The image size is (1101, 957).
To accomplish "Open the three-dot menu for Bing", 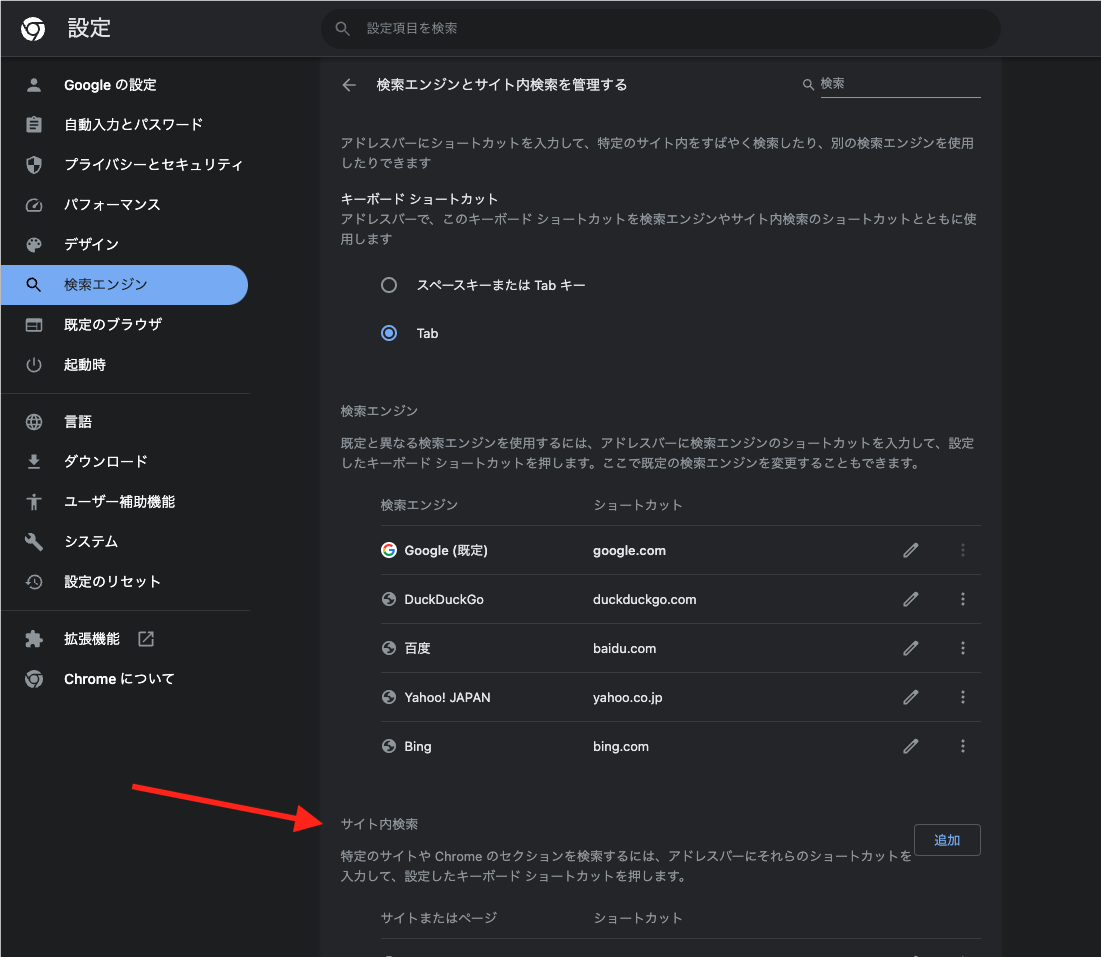I will click(963, 746).
